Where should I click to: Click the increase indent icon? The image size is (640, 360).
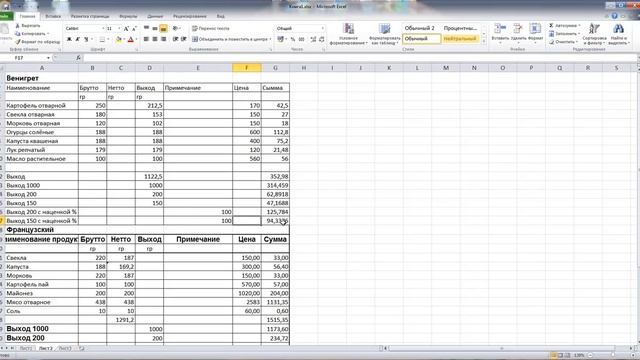tap(184, 39)
